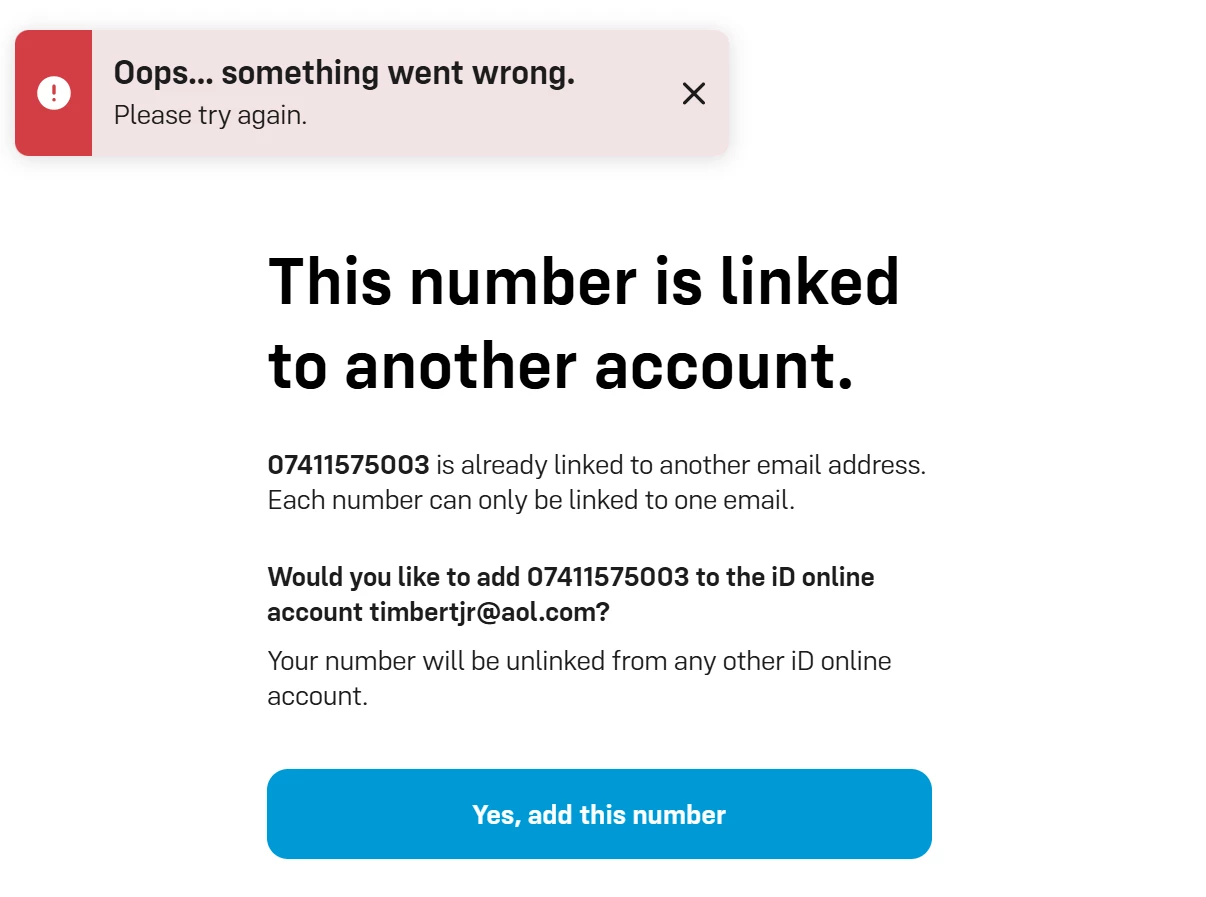Click the red exclamation error icon
This screenshot has height=897, width=1206.
[53, 93]
